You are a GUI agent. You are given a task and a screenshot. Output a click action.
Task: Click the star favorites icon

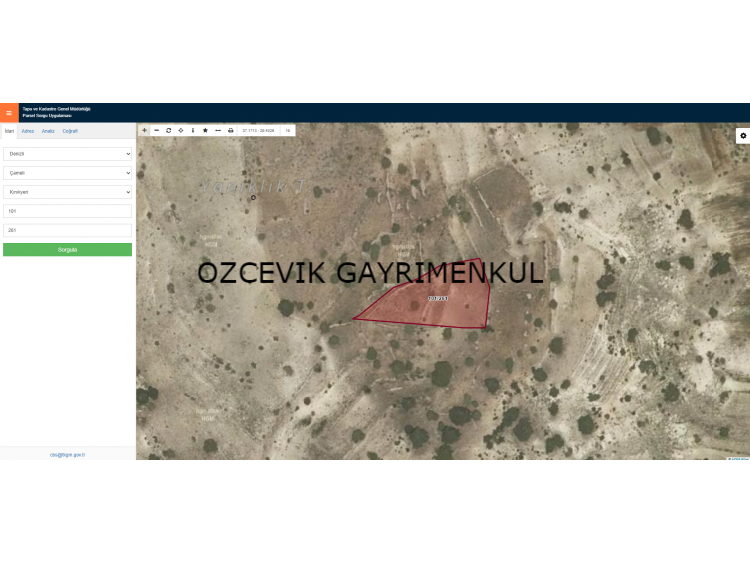coord(205,130)
